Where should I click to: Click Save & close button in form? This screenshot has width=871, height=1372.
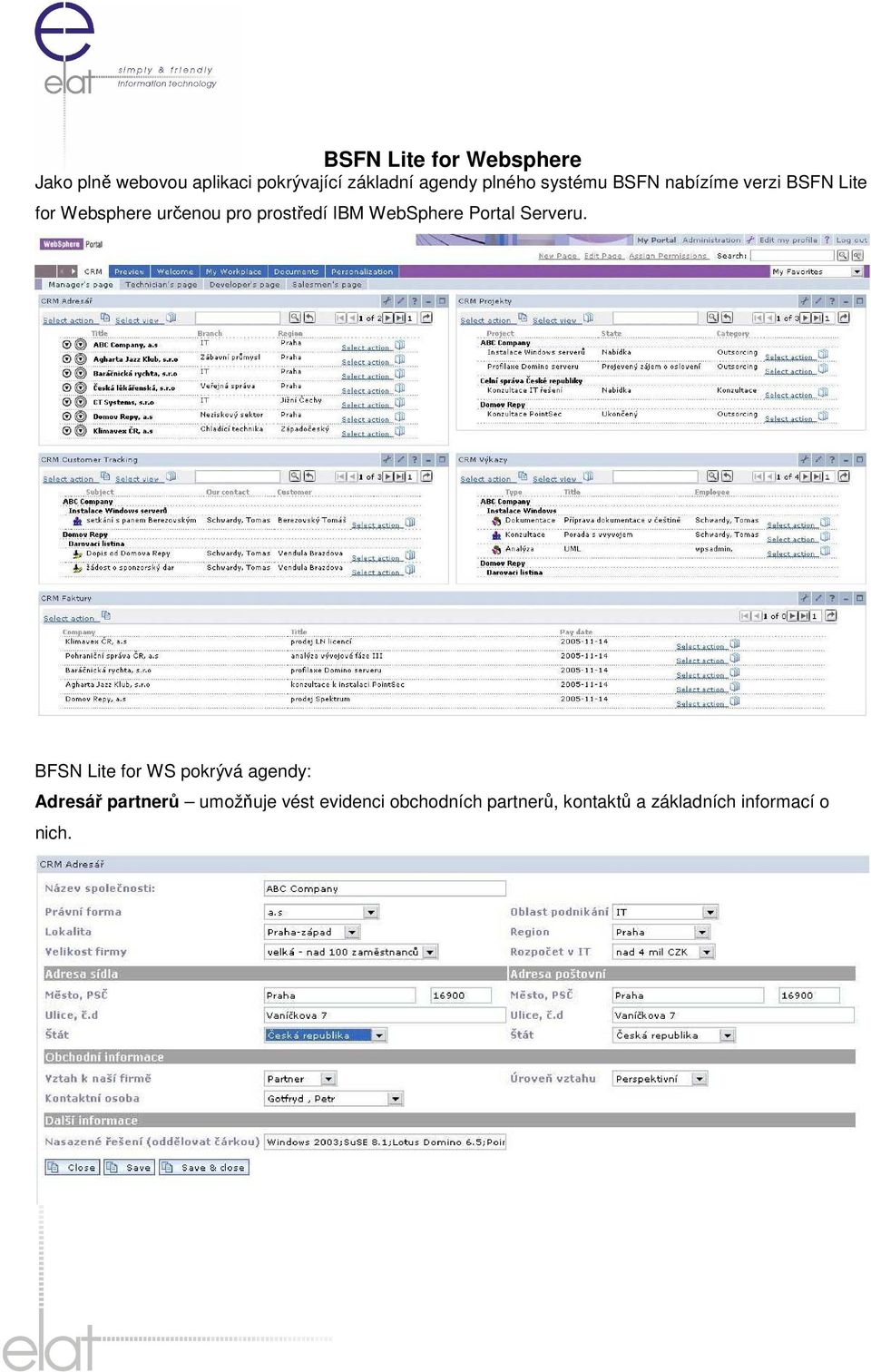pos(204,1168)
